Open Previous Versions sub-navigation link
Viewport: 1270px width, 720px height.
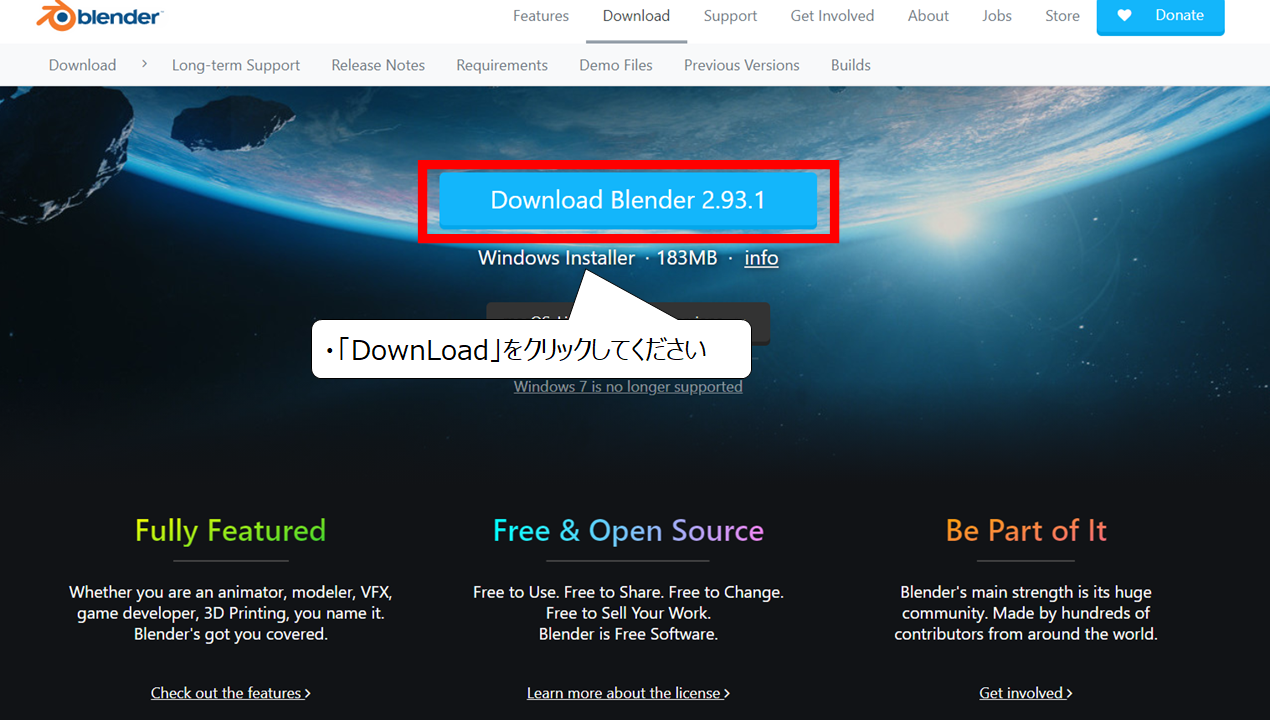coord(742,65)
